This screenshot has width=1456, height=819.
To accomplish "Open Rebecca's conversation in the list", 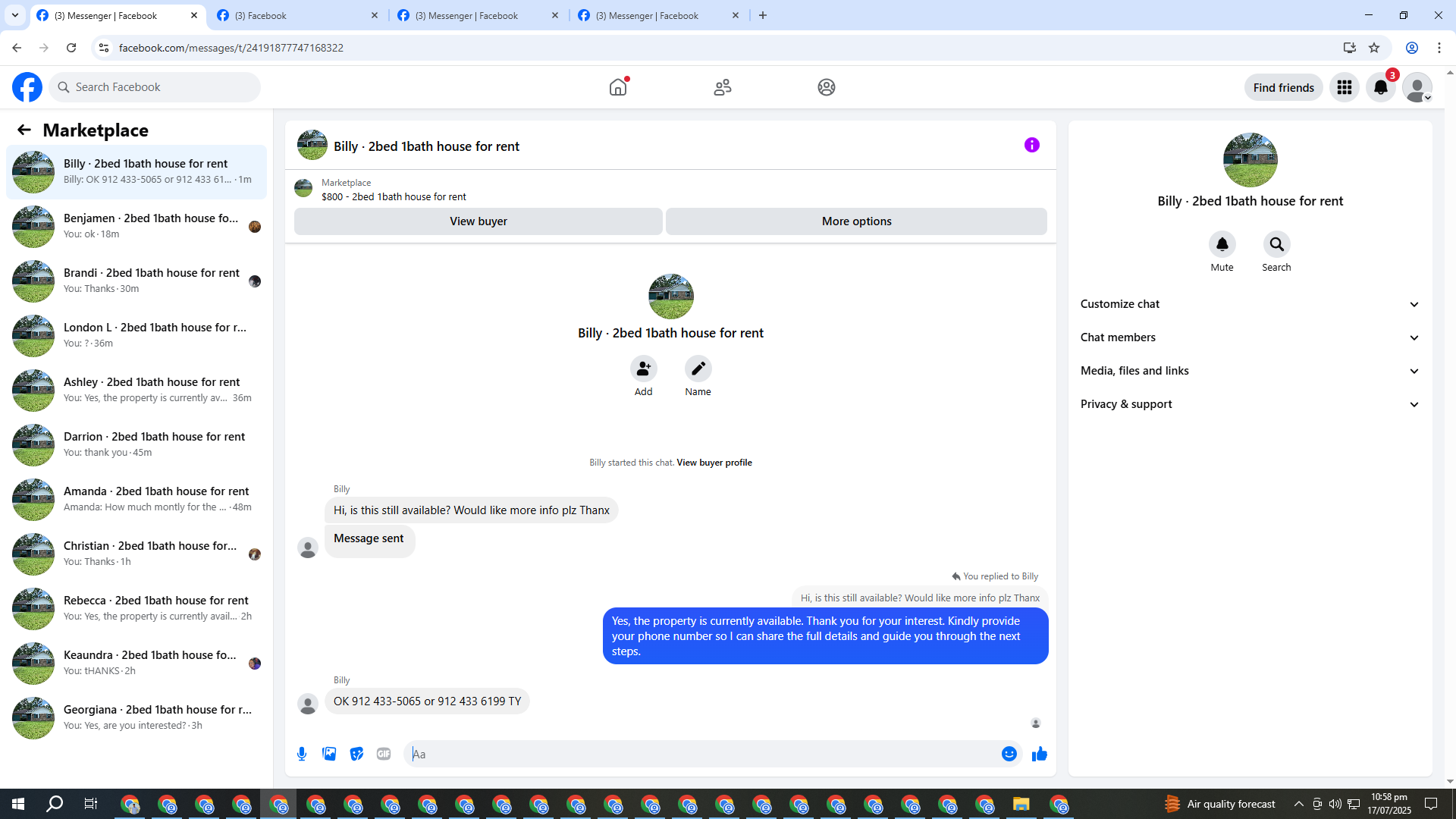I will pos(136,609).
